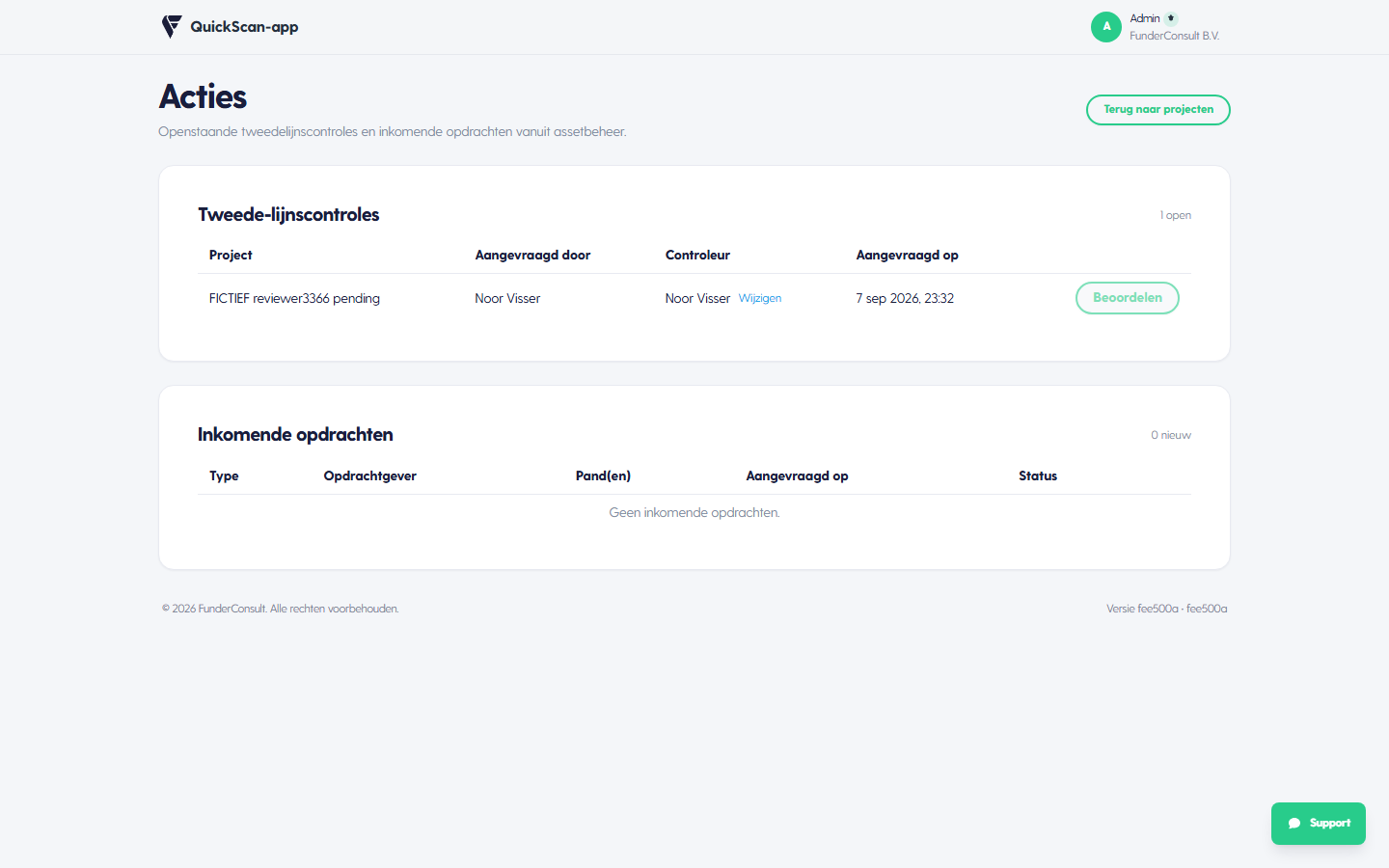Viewport: 1389px width, 868px height.
Task: Click the Project column header
Action: [x=231, y=256]
